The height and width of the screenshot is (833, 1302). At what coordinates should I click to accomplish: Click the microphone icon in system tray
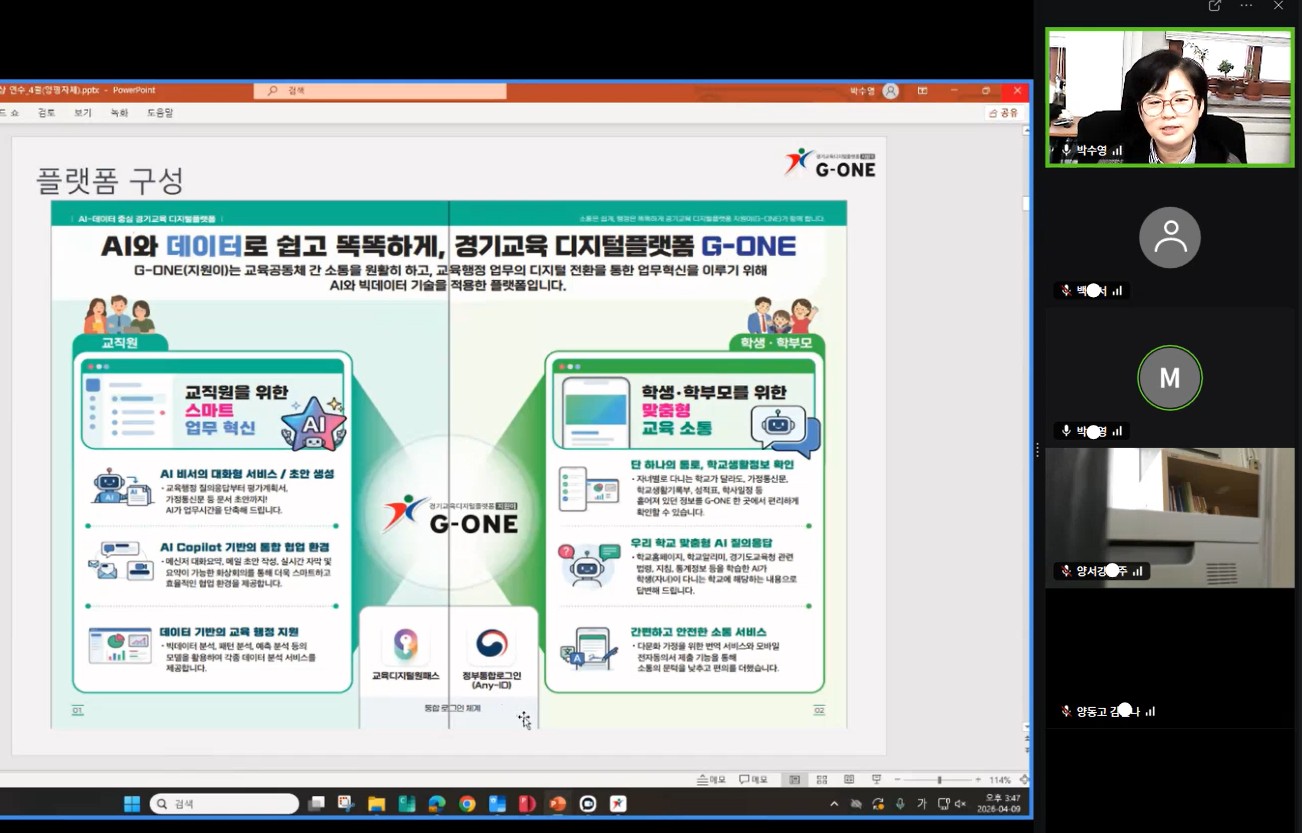coord(900,804)
